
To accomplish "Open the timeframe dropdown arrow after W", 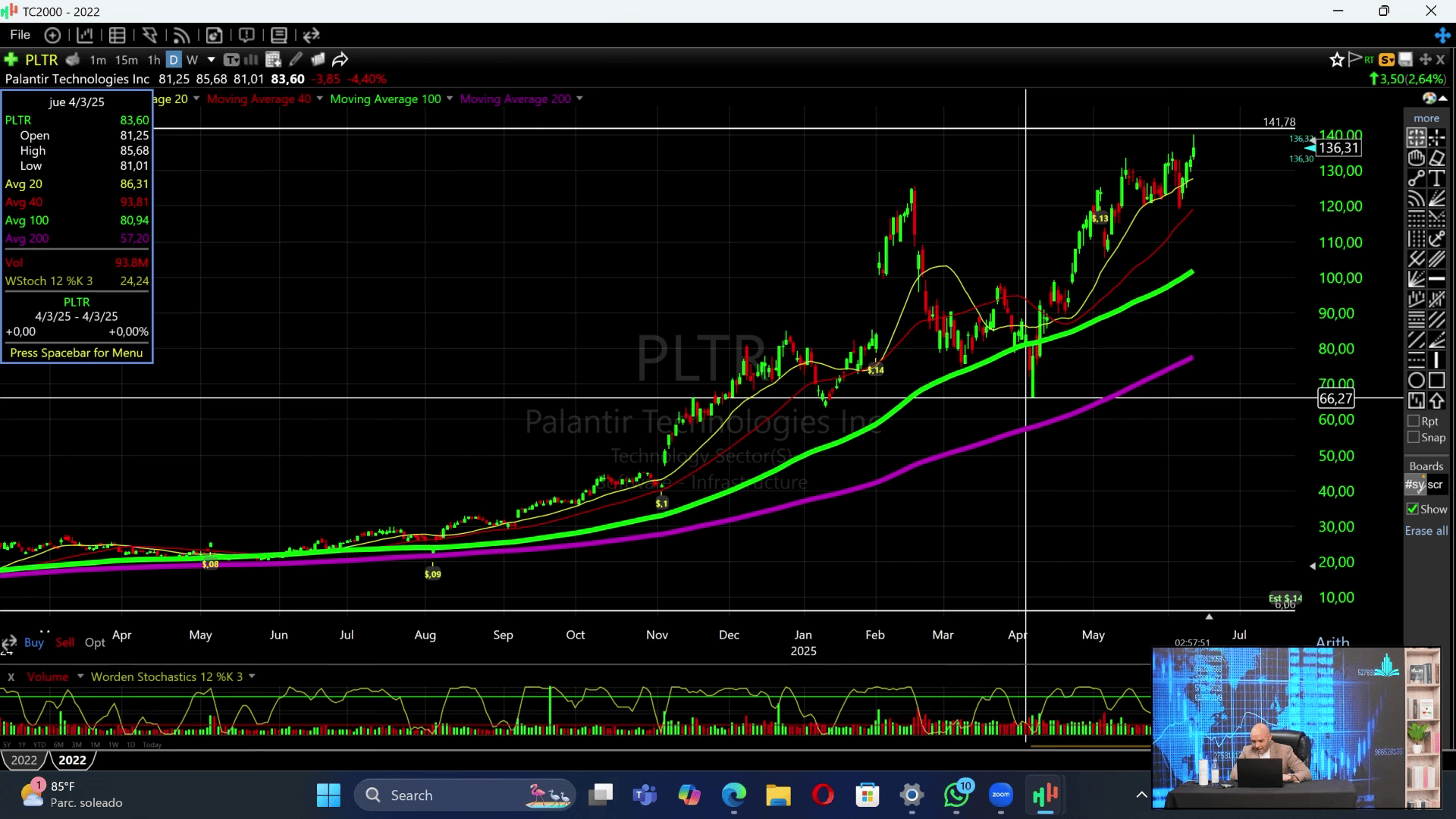I will coord(211,59).
